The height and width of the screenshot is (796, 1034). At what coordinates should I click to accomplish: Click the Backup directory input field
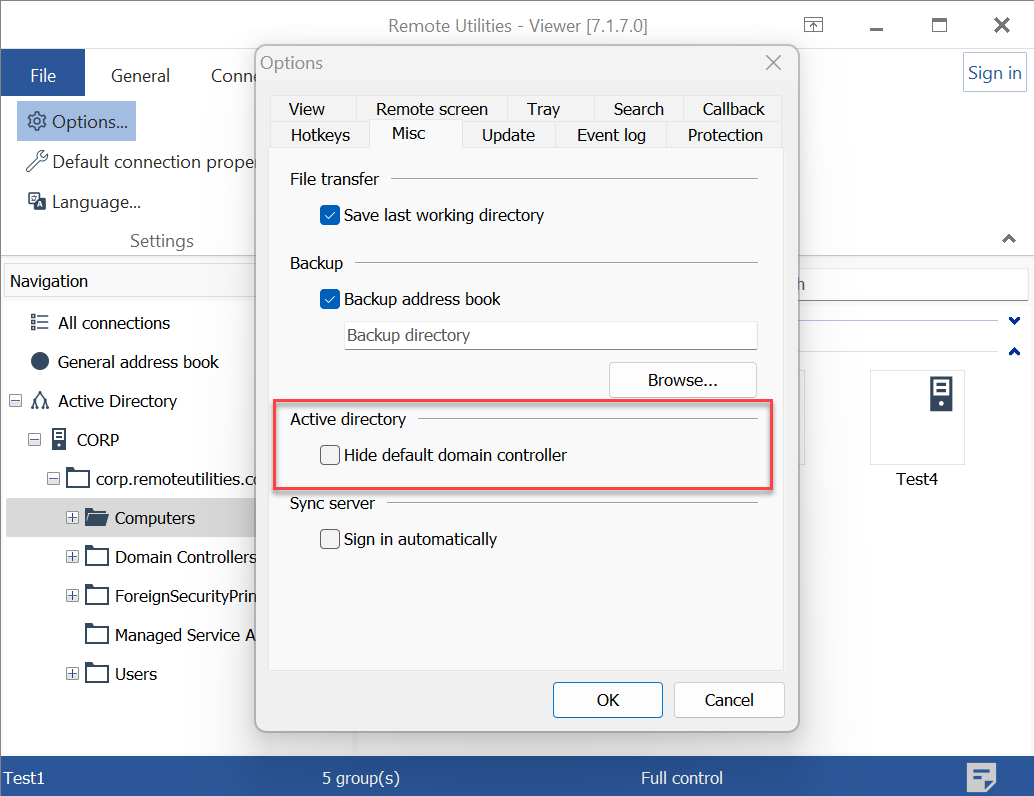coord(550,335)
